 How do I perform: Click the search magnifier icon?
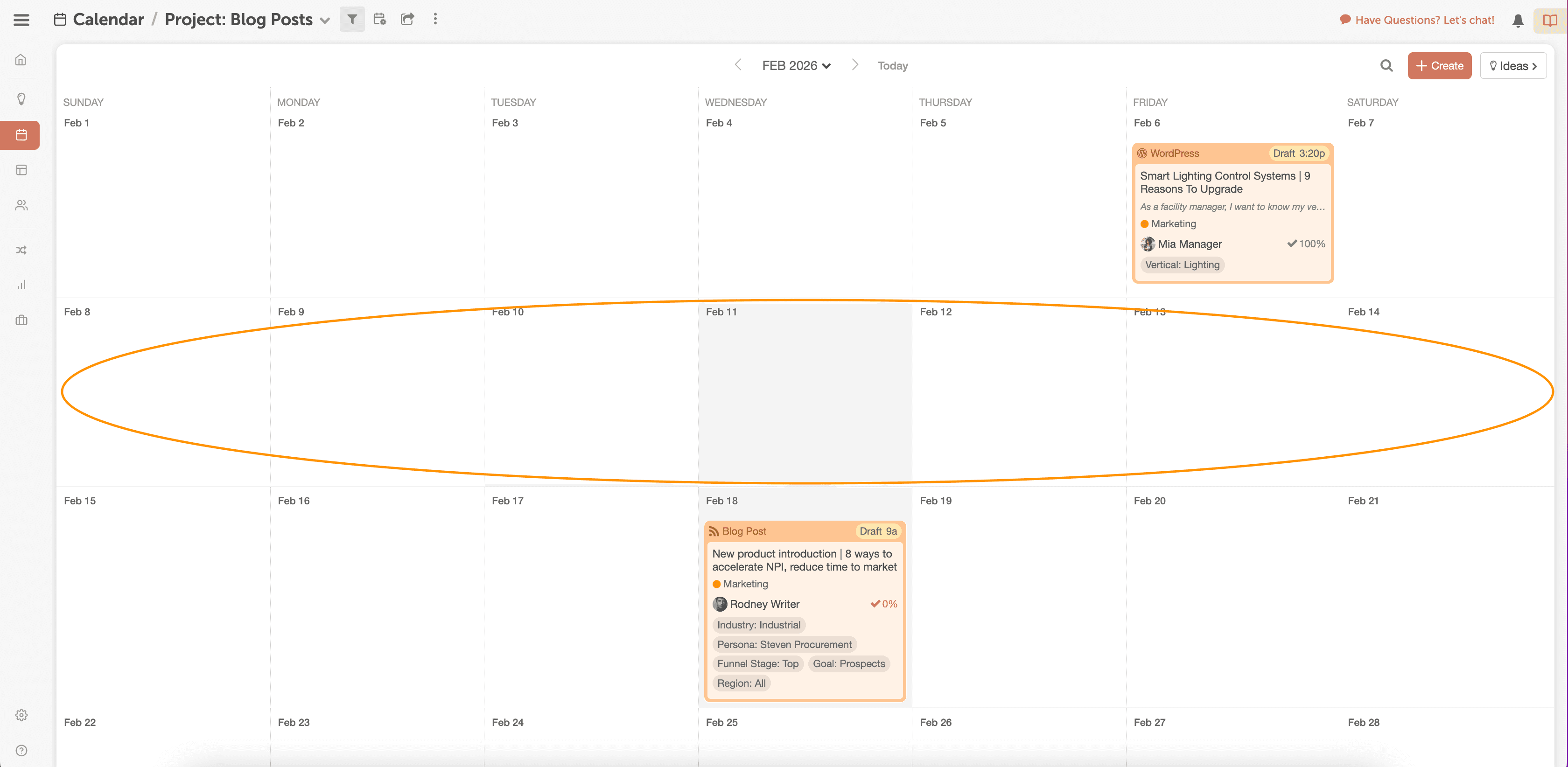click(x=1386, y=66)
